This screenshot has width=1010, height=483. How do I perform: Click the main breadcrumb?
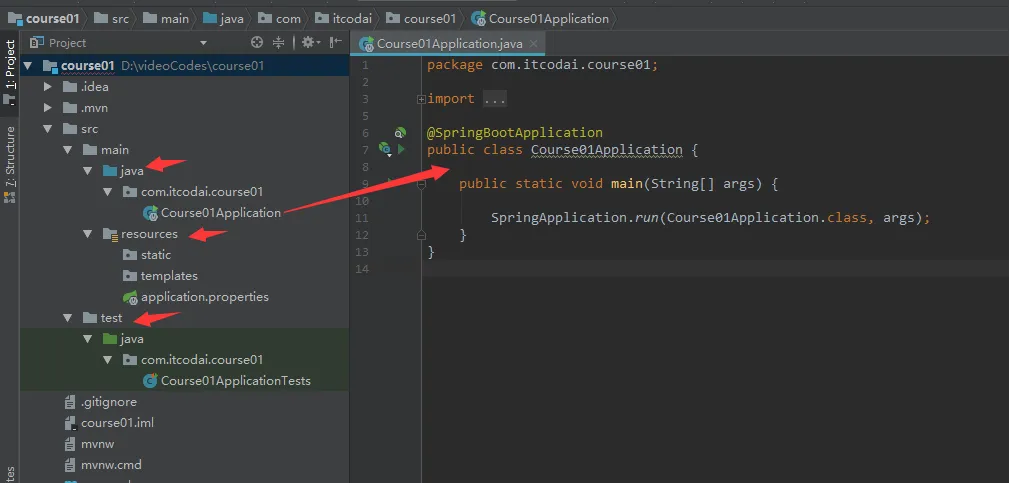coord(166,19)
